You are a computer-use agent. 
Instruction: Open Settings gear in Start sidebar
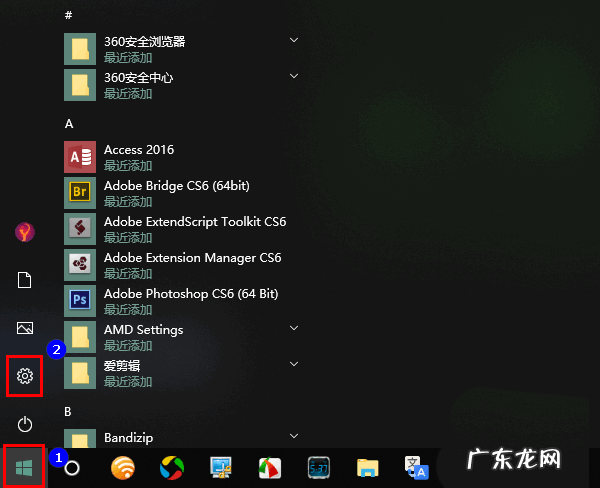pyautogui.click(x=24, y=376)
